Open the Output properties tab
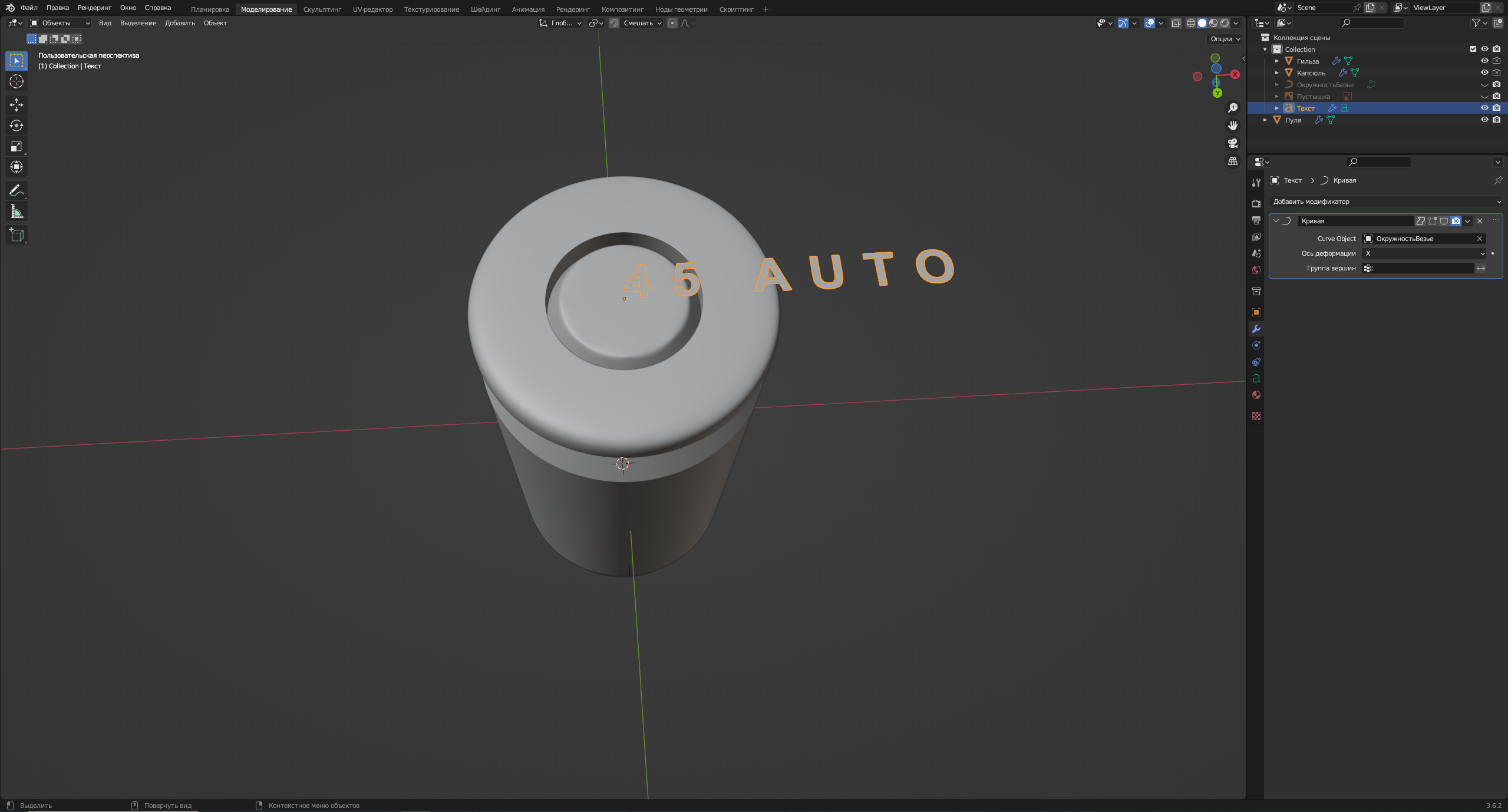 click(x=1256, y=220)
